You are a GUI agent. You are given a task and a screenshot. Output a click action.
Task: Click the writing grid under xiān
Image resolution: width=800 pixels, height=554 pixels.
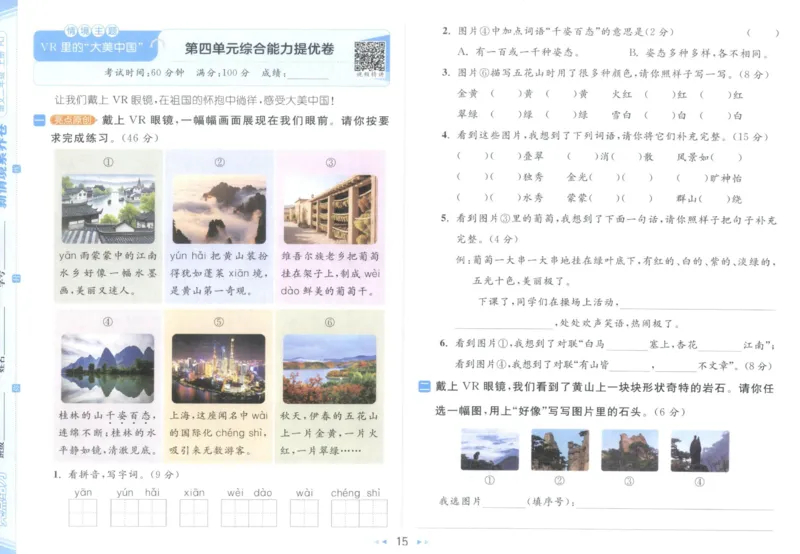[x=194, y=513]
